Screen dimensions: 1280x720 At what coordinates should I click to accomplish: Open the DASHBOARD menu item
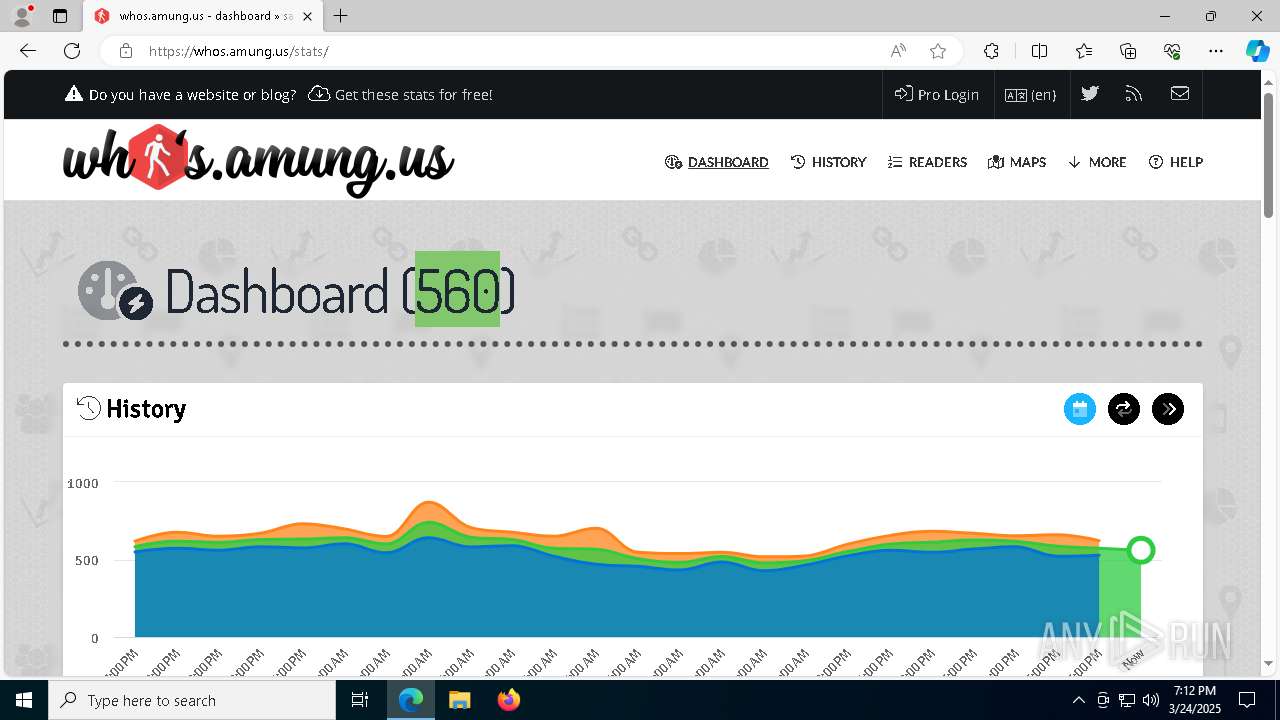717,162
